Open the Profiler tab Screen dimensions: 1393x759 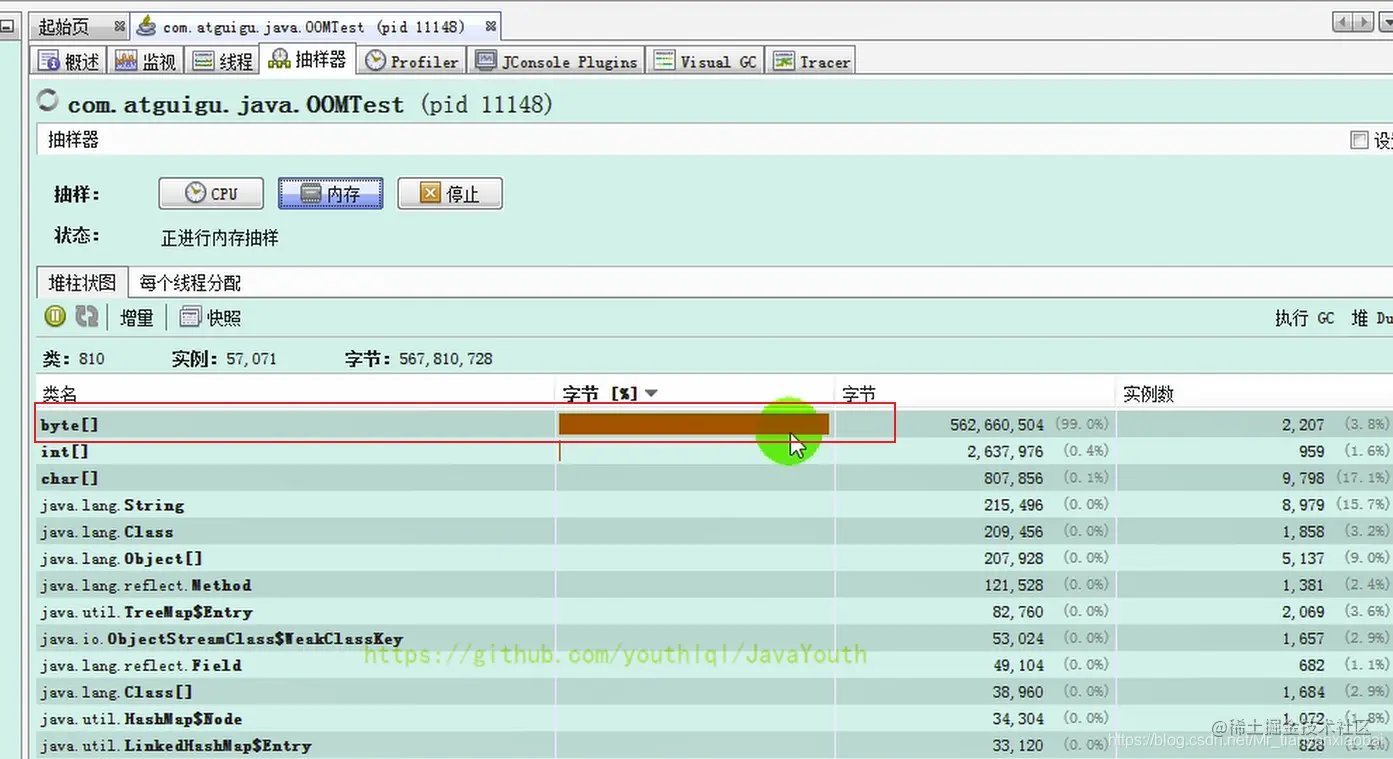click(412, 61)
